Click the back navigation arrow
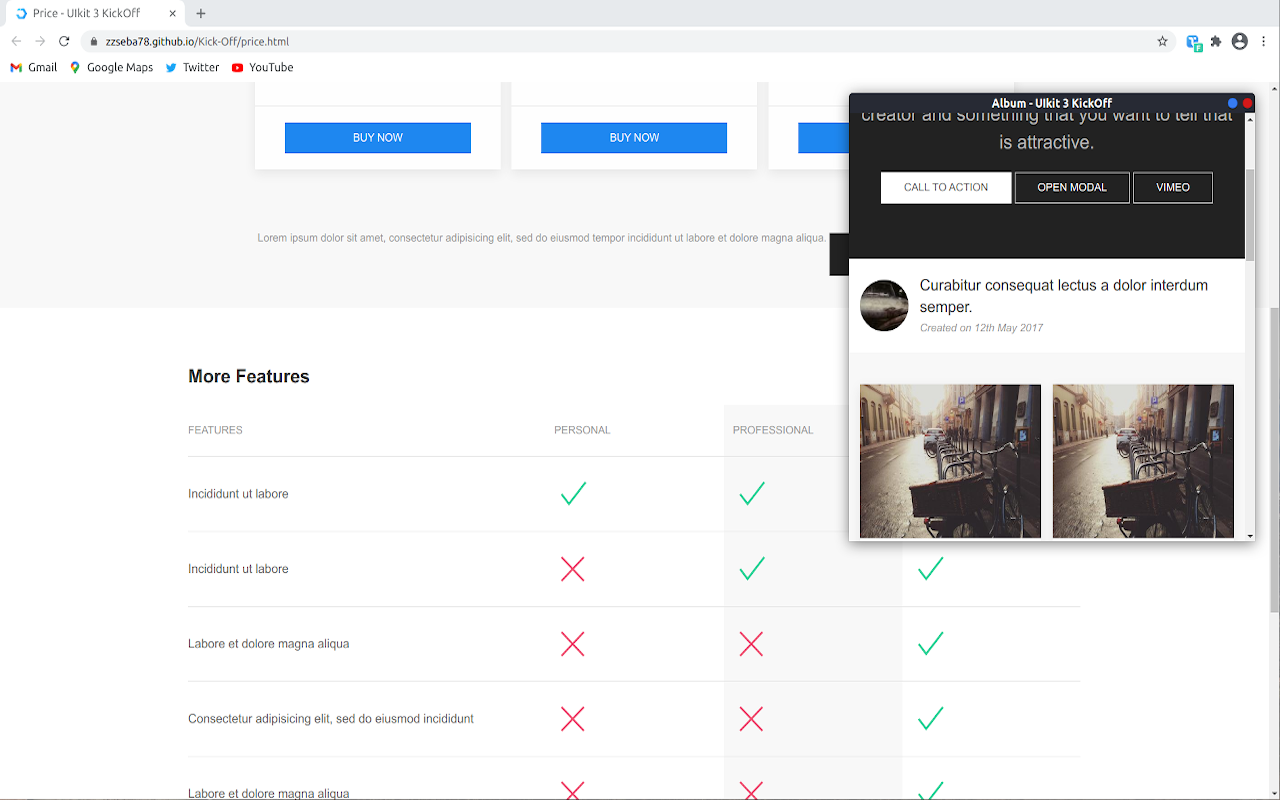This screenshot has height=800, width=1280. coord(16,42)
